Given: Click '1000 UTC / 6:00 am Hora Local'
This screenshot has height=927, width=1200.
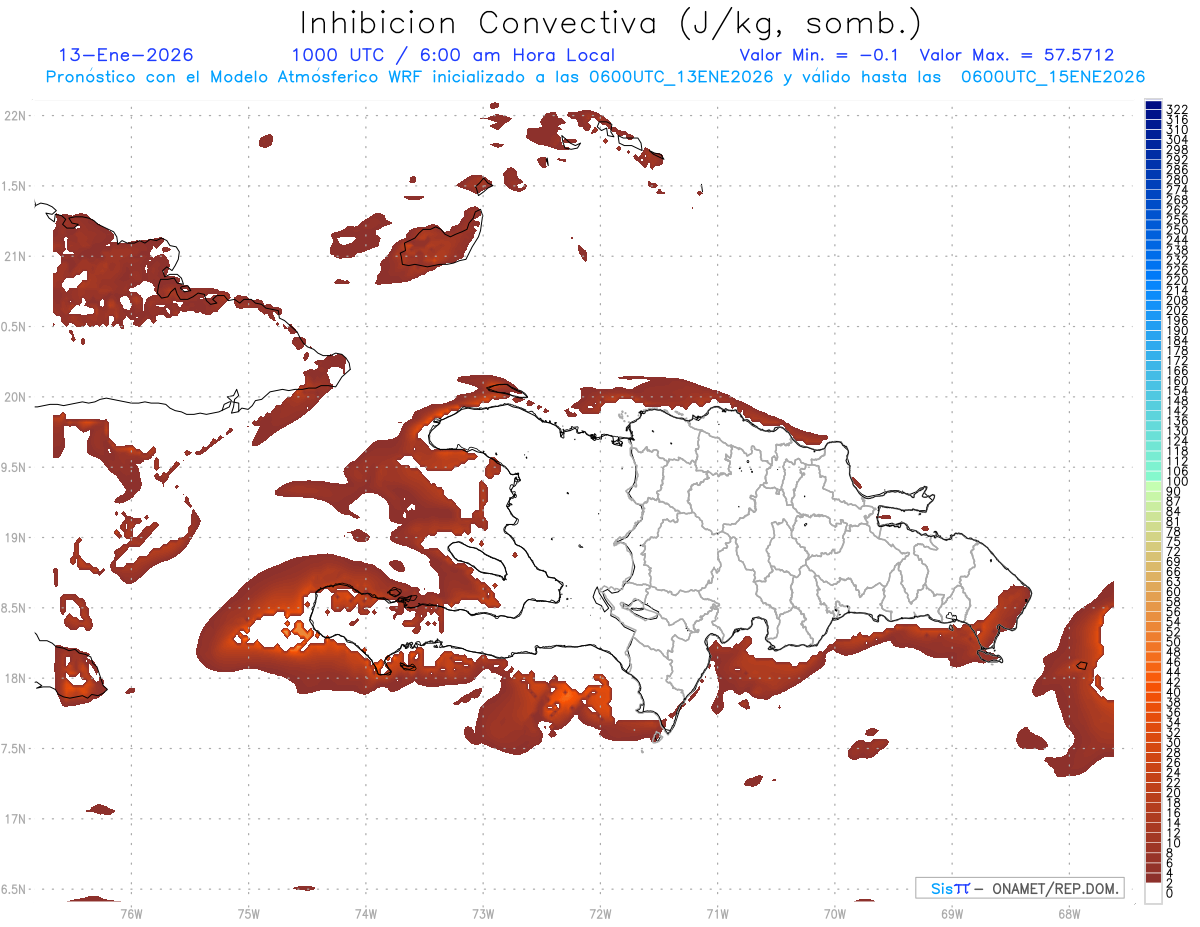Looking at the screenshot, I should point(453,55).
